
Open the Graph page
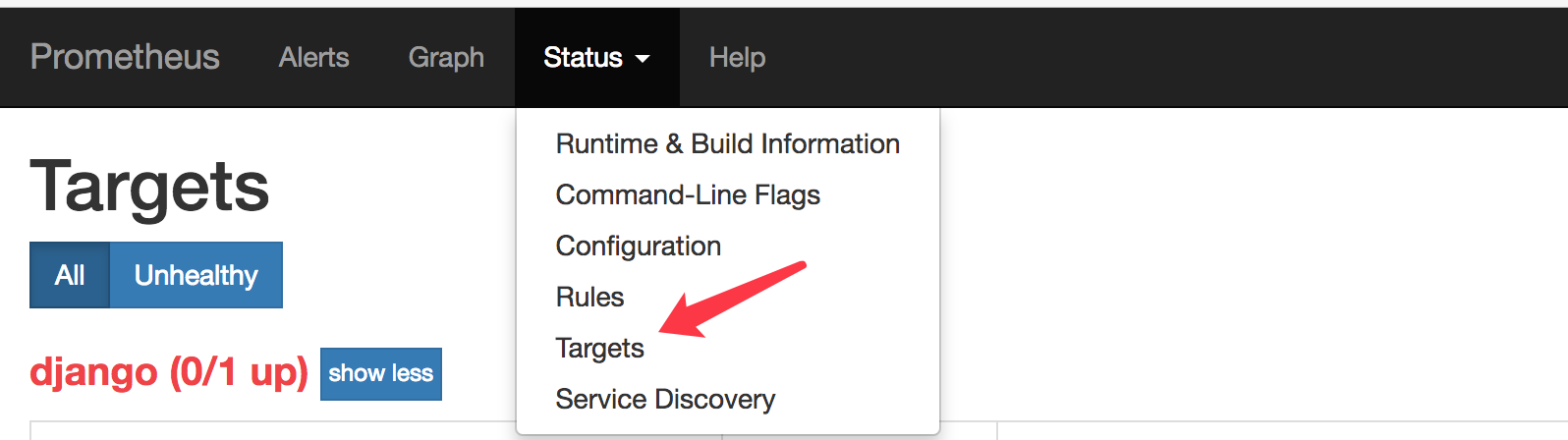tap(446, 57)
